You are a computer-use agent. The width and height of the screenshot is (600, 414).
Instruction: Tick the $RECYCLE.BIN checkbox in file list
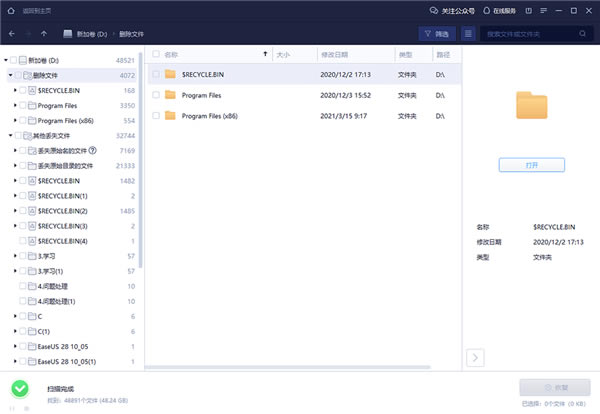[x=155, y=74]
